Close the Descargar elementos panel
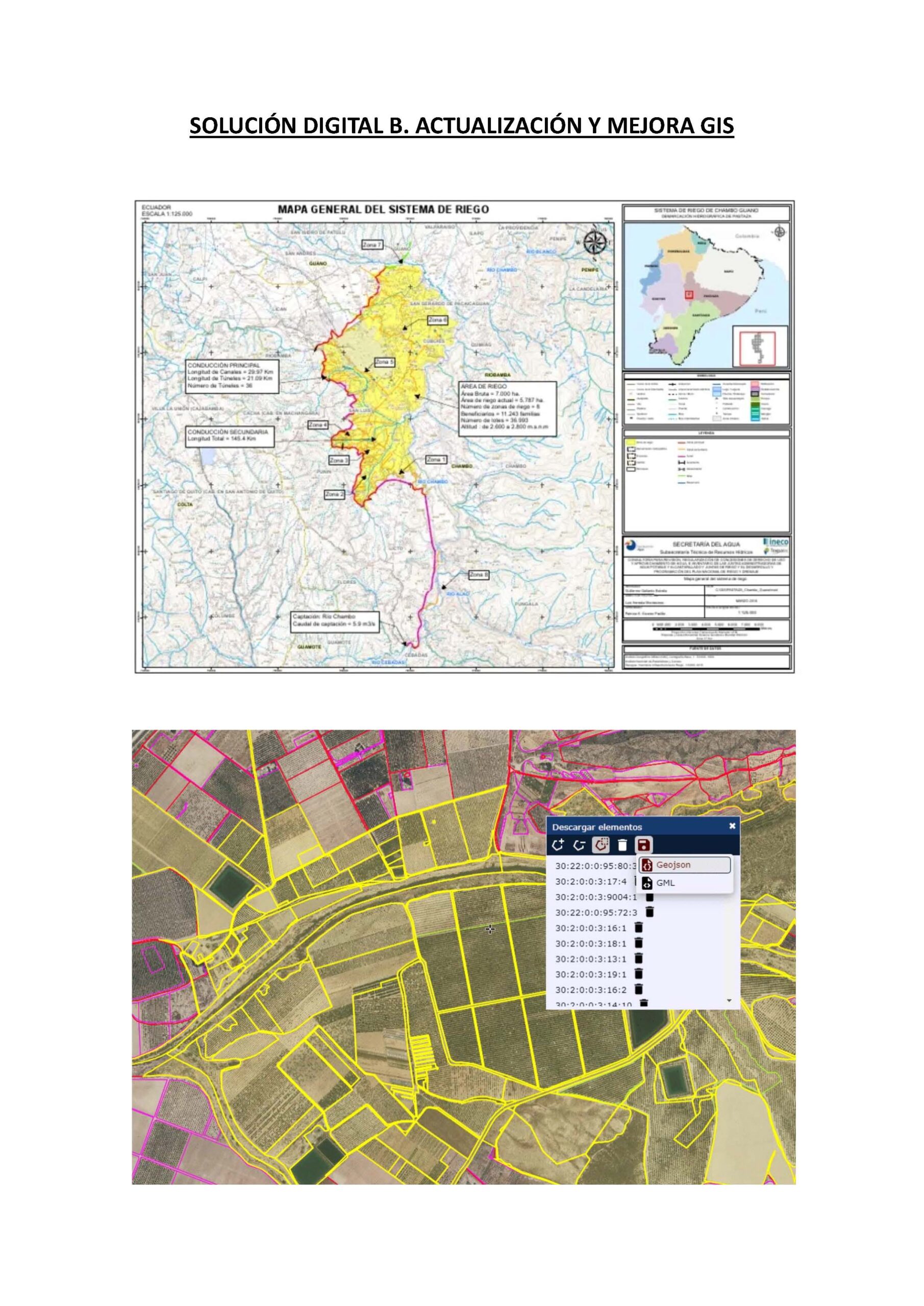Screen dimensions: 924x1306 click(732, 826)
